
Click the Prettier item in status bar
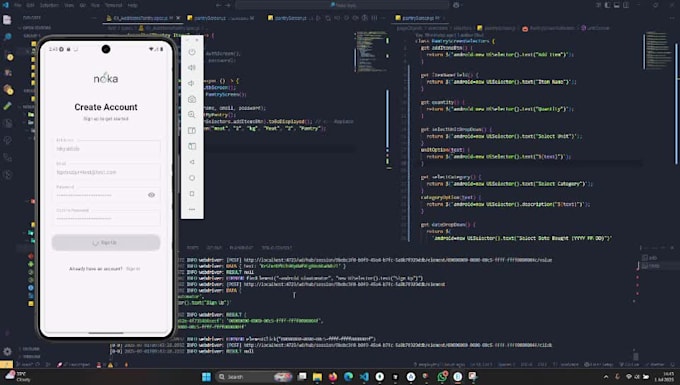click(655, 365)
